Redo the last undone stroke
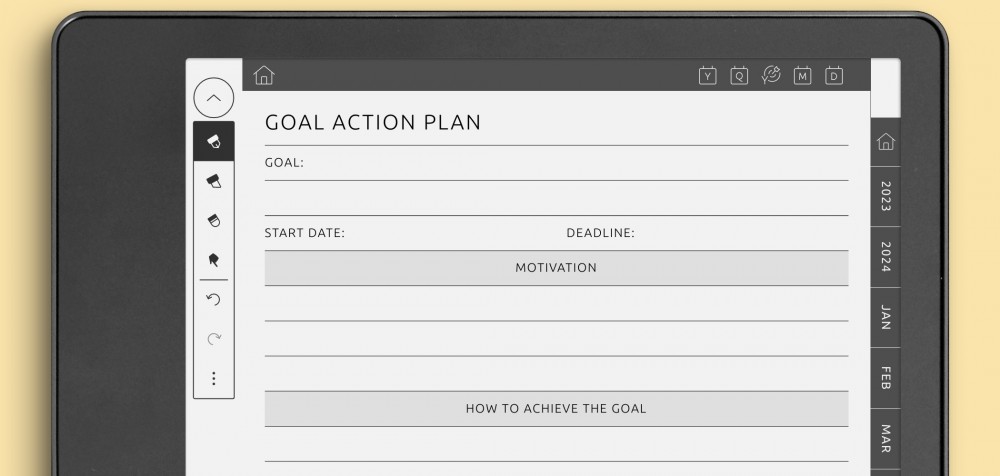1000x476 pixels. point(213,339)
